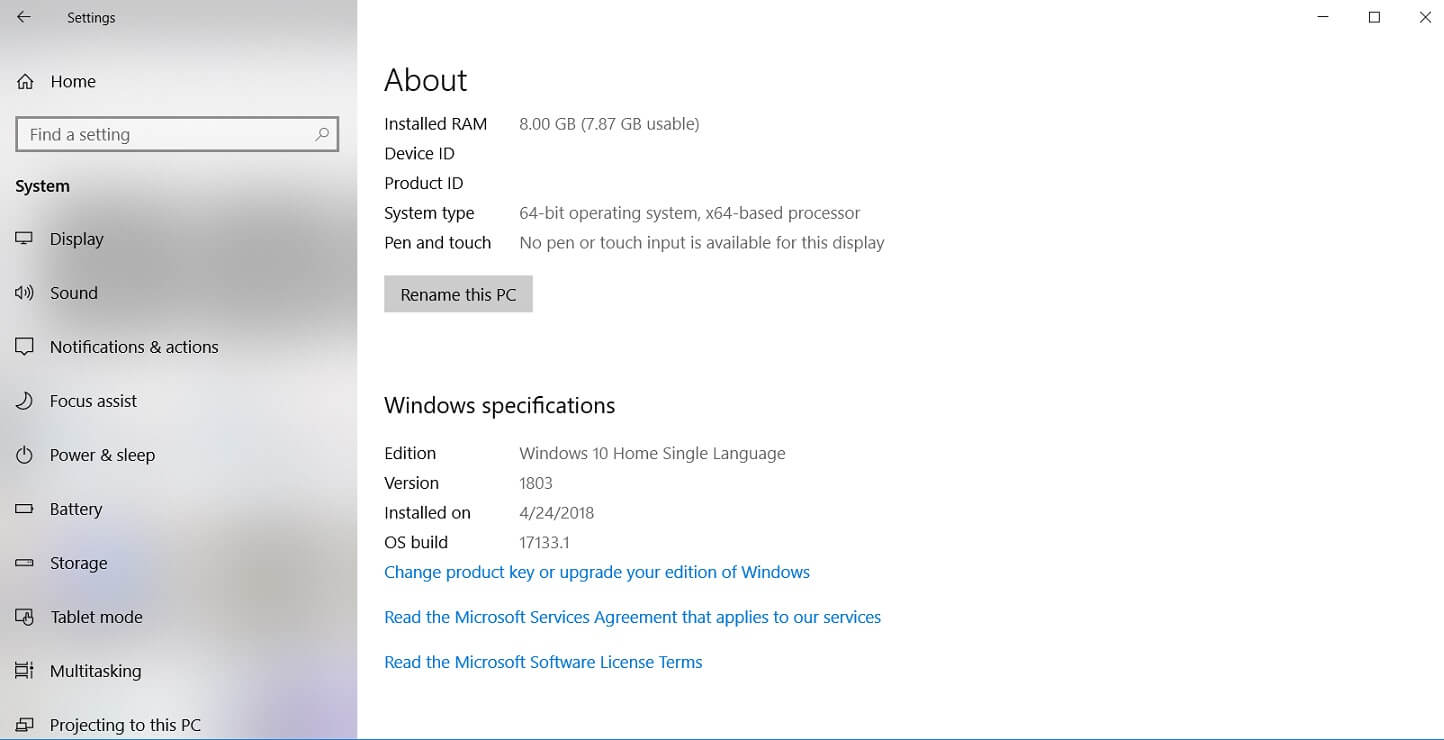Screen dimensions: 1444x740
Task: Click the System section header in sidebar
Action: pos(42,186)
